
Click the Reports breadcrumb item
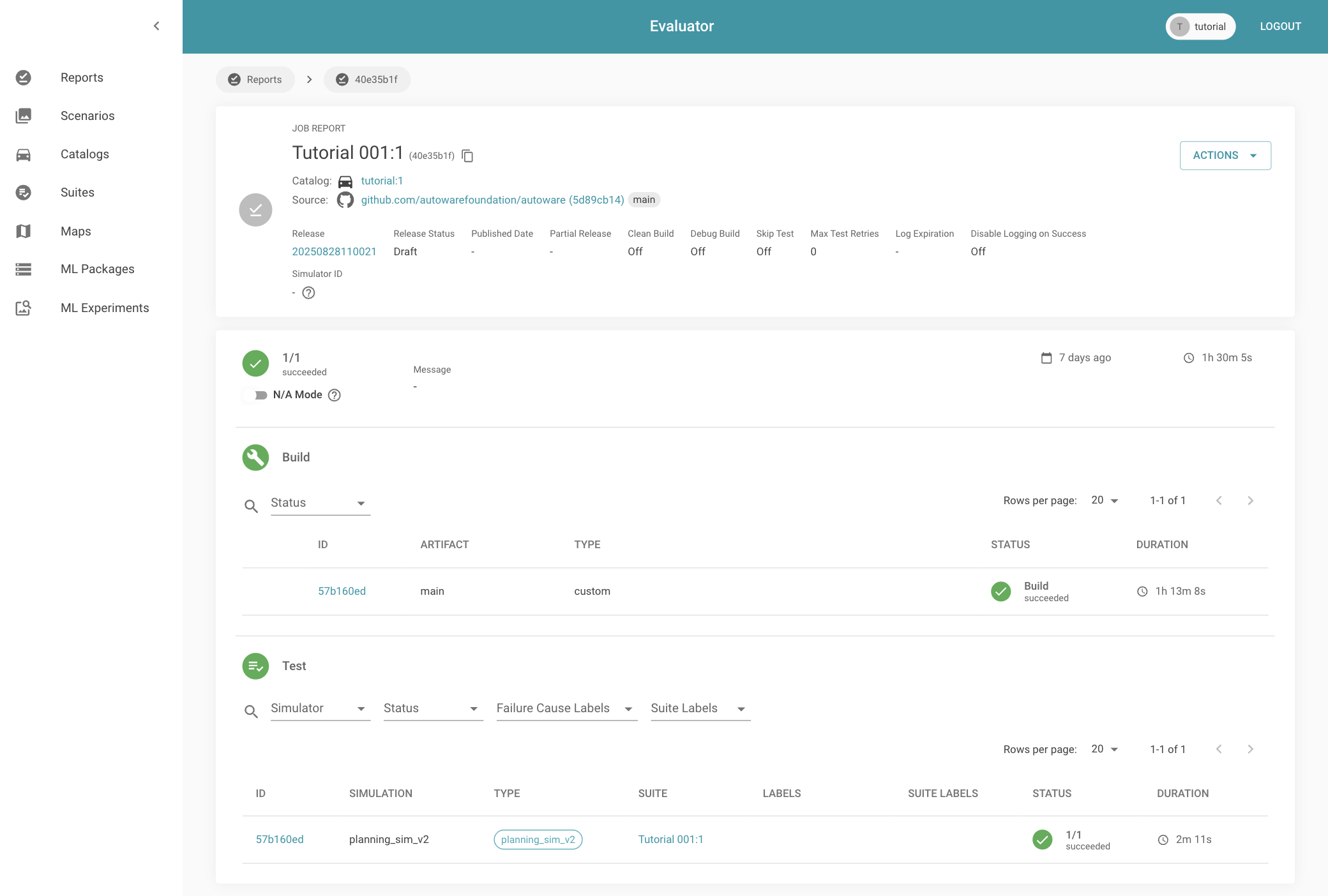[255, 79]
